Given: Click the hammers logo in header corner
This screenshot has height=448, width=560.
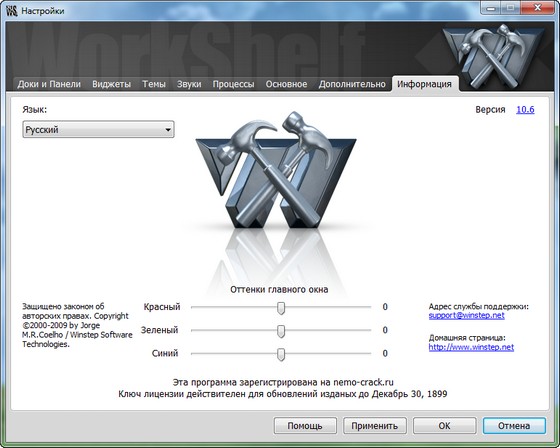Looking at the screenshot, I should [493, 56].
